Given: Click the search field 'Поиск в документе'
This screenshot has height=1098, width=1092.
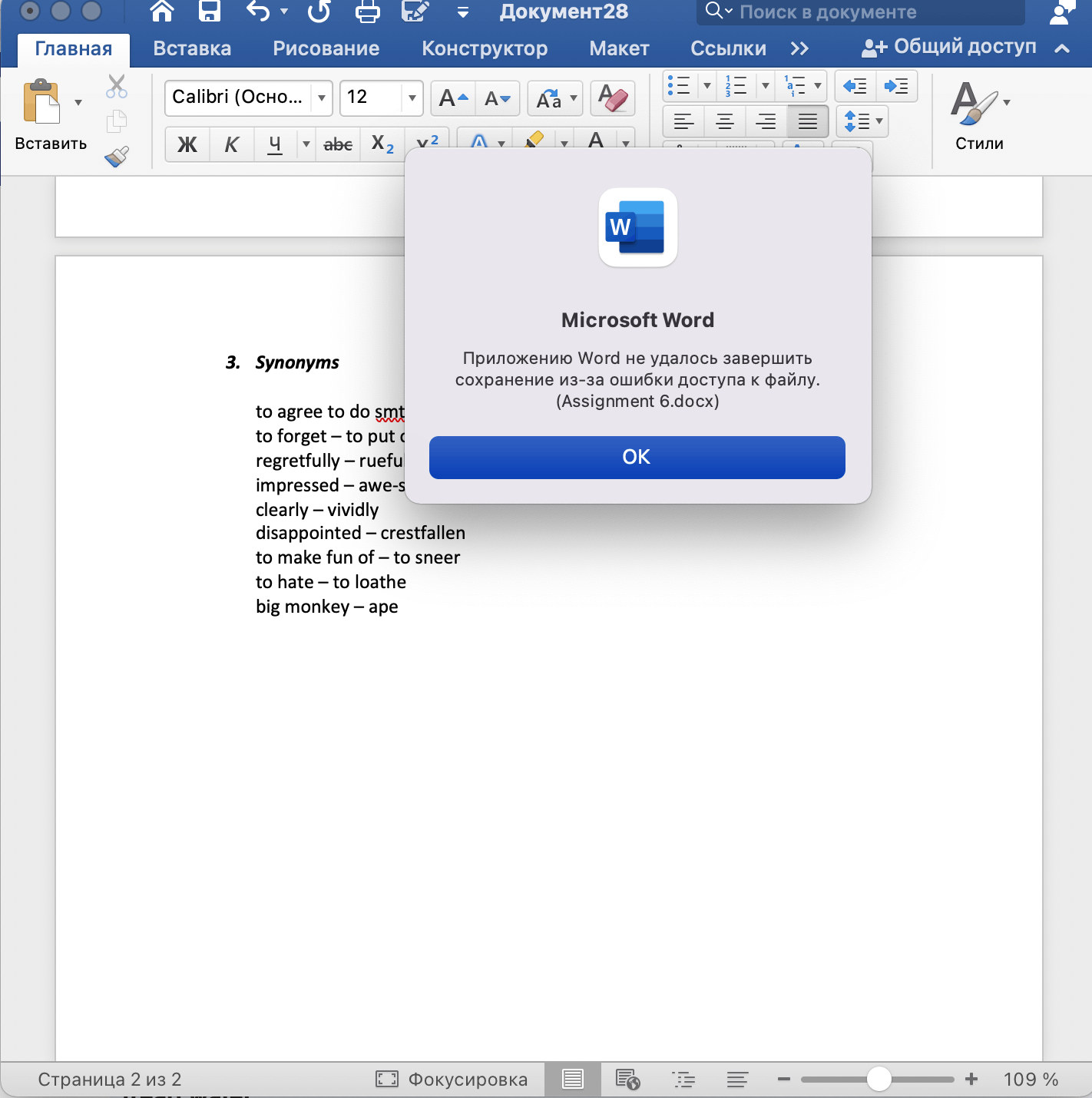Looking at the screenshot, I should click(861, 12).
